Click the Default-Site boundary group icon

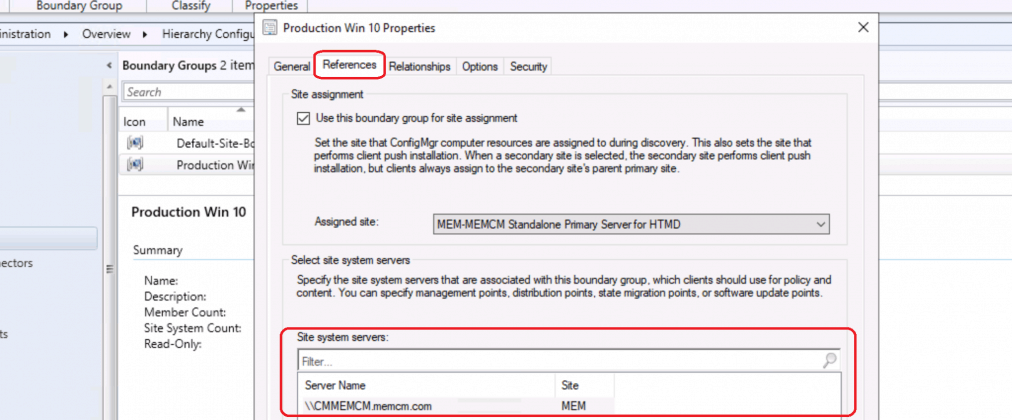click(136, 143)
